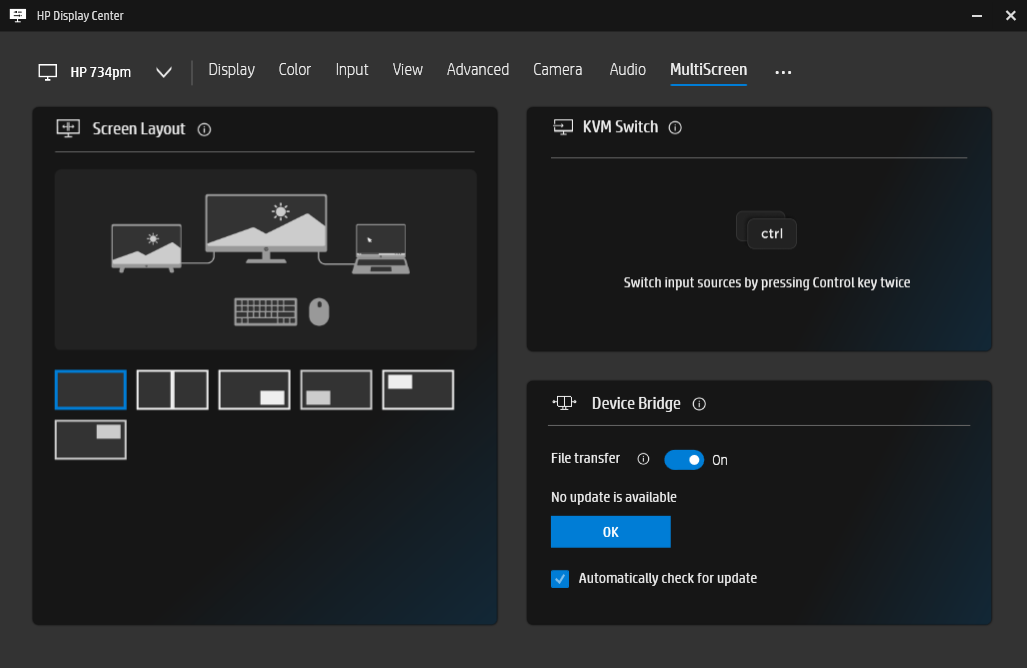Switch to the Input tab
The width and height of the screenshot is (1027, 668).
point(352,69)
